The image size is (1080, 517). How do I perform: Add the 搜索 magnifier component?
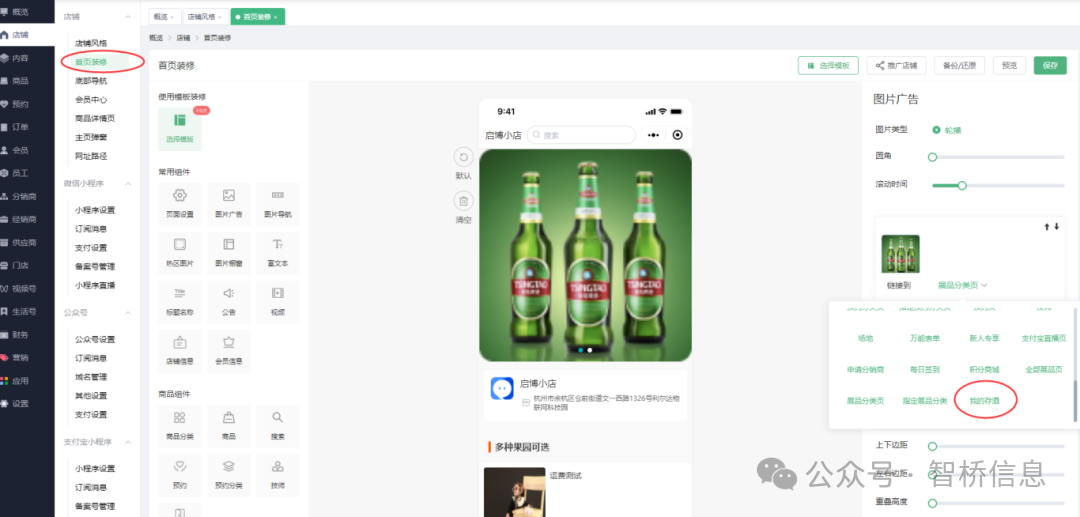pos(278,425)
